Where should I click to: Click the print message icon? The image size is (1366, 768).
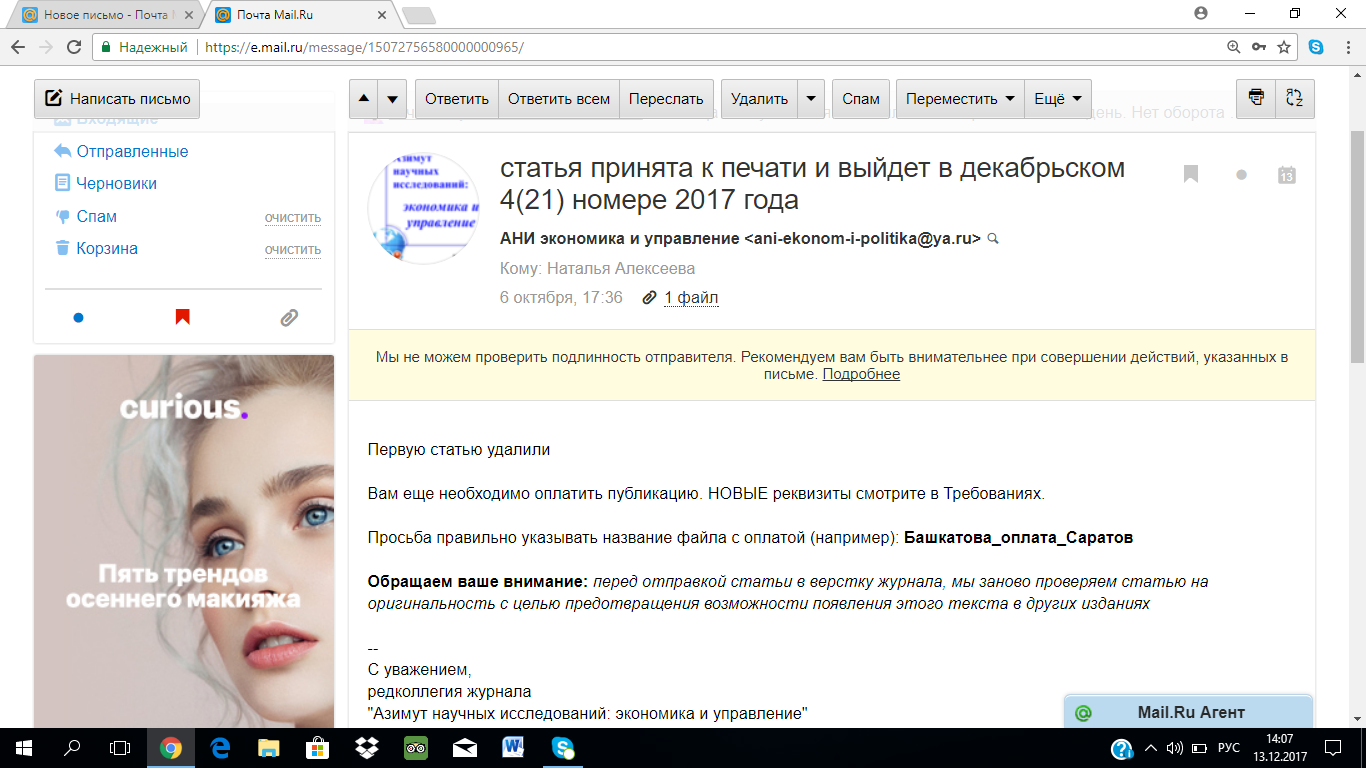click(x=1256, y=98)
